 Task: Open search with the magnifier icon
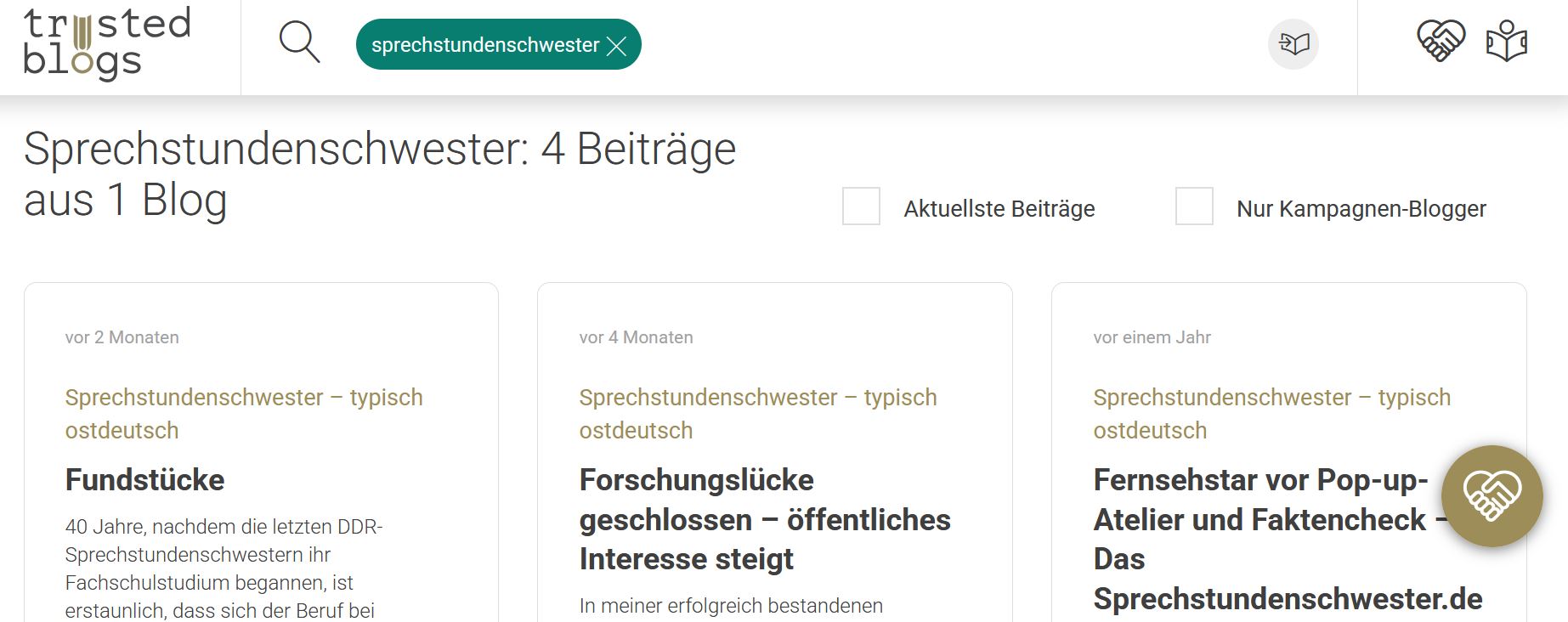tap(299, 42)
